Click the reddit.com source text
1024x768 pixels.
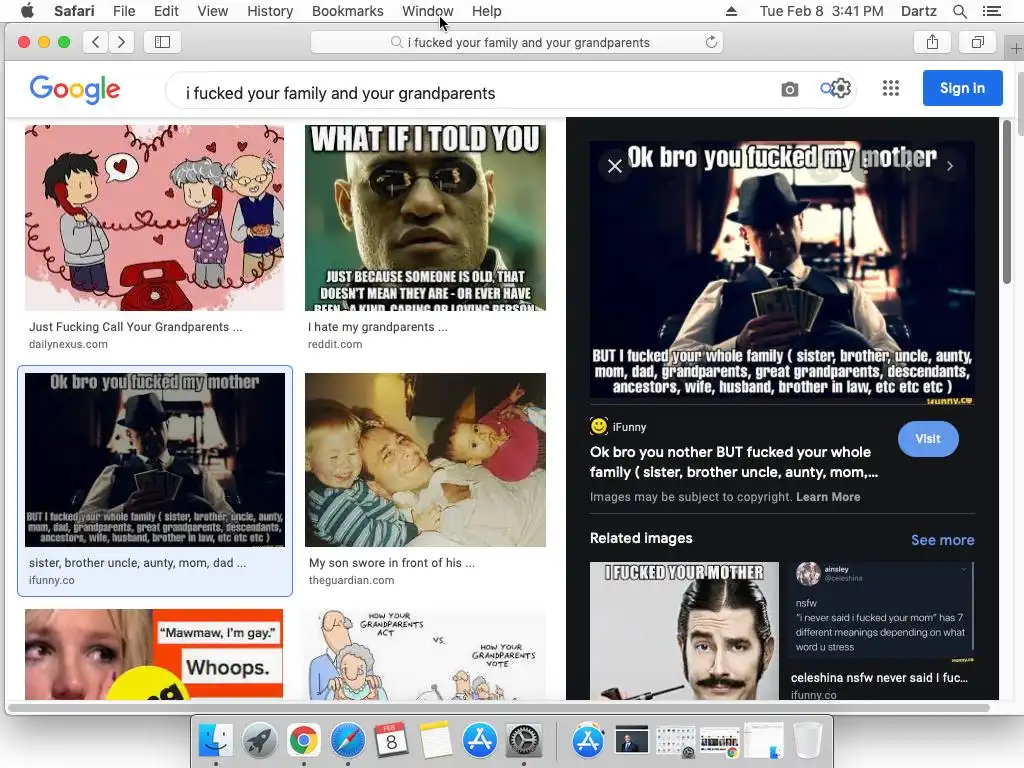(x=334, y=344)
